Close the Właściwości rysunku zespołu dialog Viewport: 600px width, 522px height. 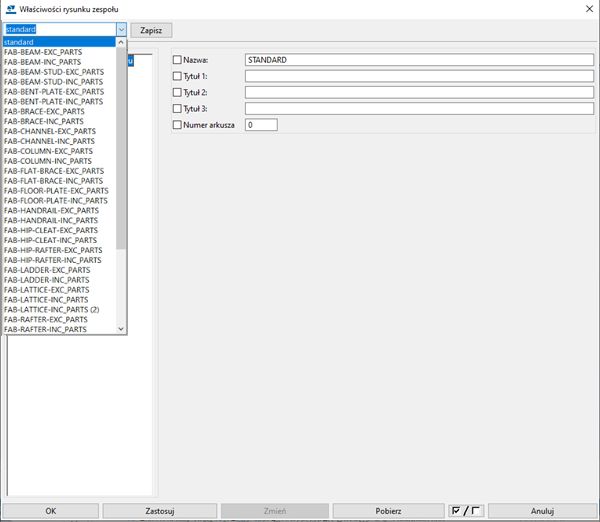coord(586,9)
